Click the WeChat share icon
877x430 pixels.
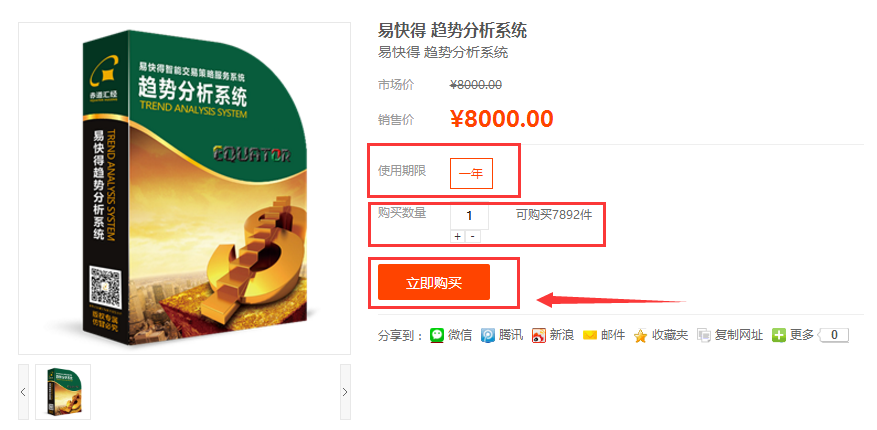click(x=437, y=335)
